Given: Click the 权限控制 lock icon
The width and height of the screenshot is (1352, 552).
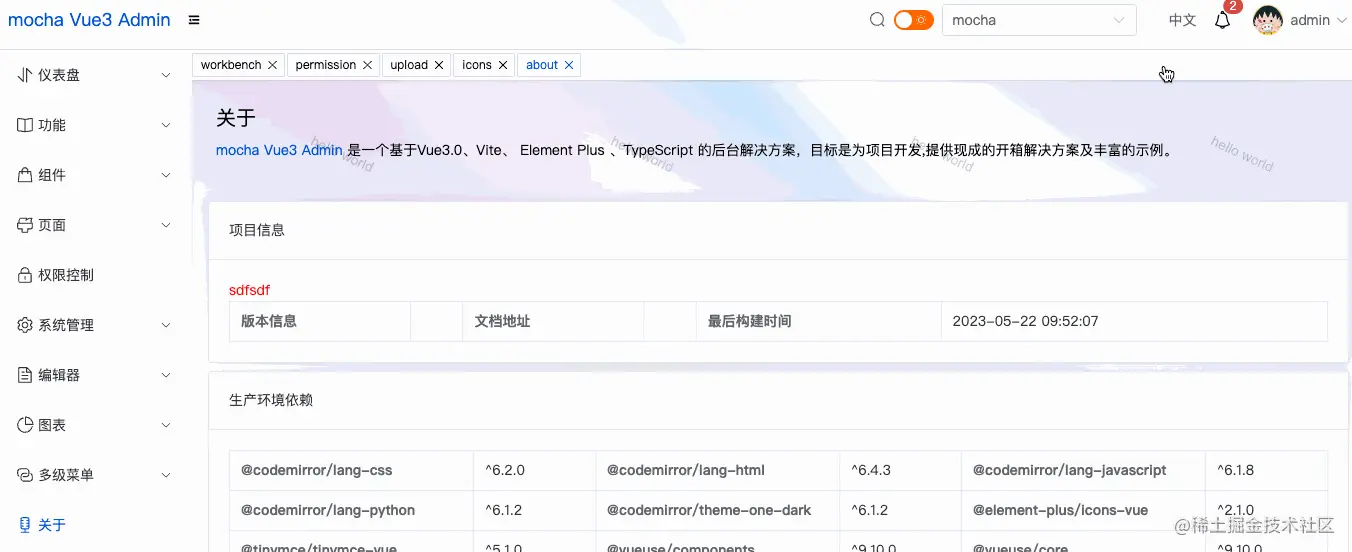Looking at the screenshot, I should (x=26, y=275).
